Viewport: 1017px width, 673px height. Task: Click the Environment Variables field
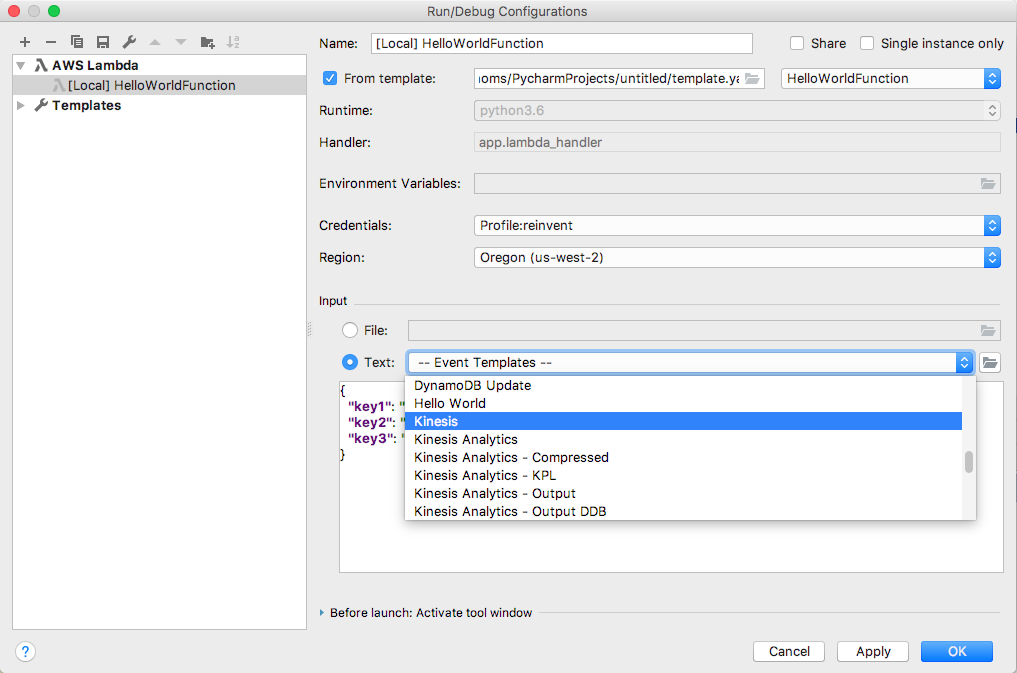coord(726,183)
